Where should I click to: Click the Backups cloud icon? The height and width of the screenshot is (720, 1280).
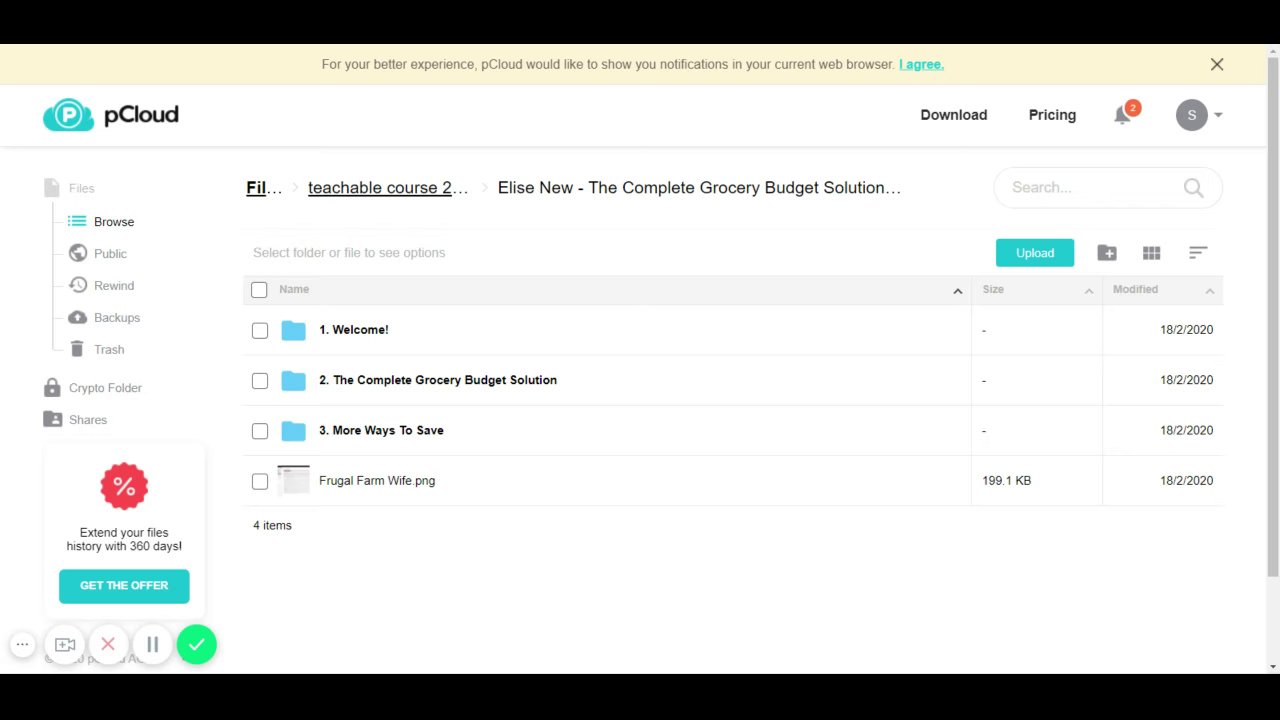tap(78, 317)
